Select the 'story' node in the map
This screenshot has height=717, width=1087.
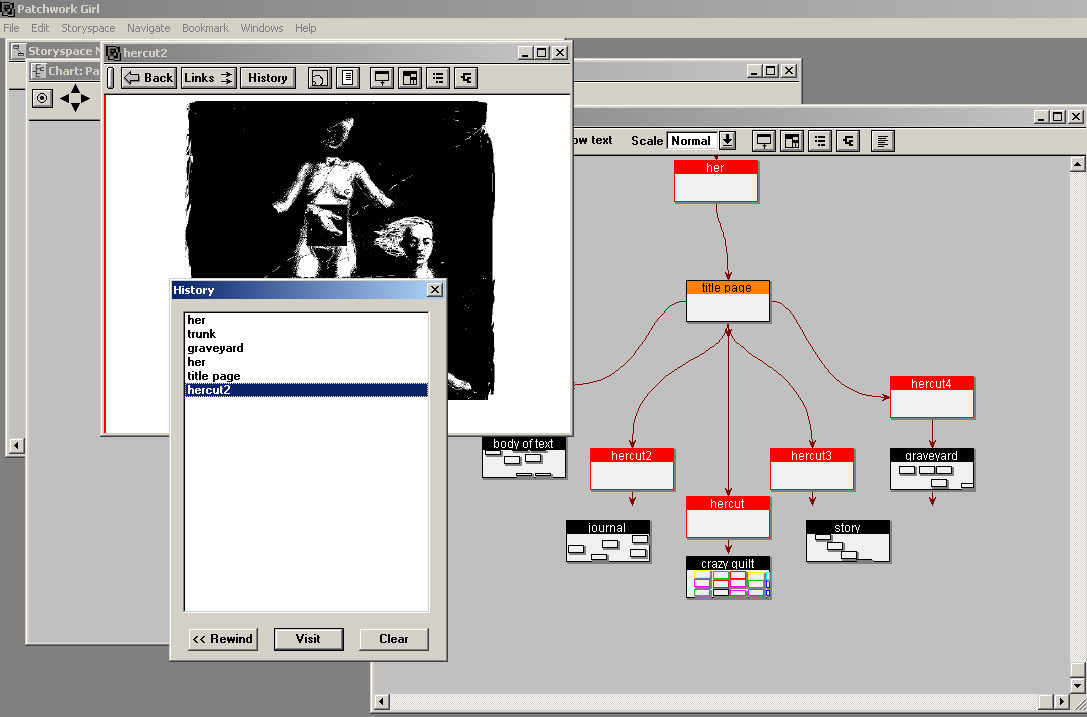pyautogui.click(x=848, y=541)
